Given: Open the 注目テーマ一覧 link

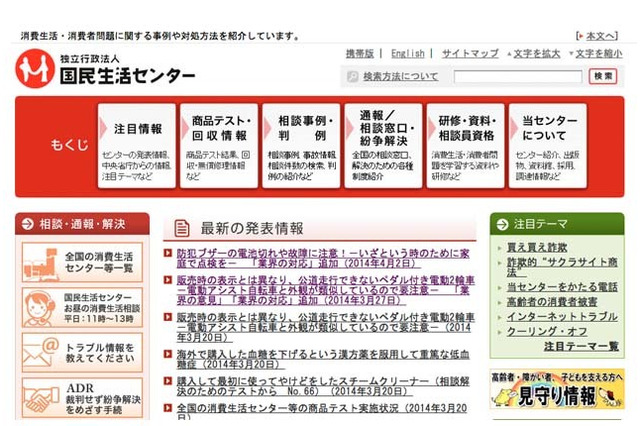Looking at the screenshot, I should coord(581,346).
